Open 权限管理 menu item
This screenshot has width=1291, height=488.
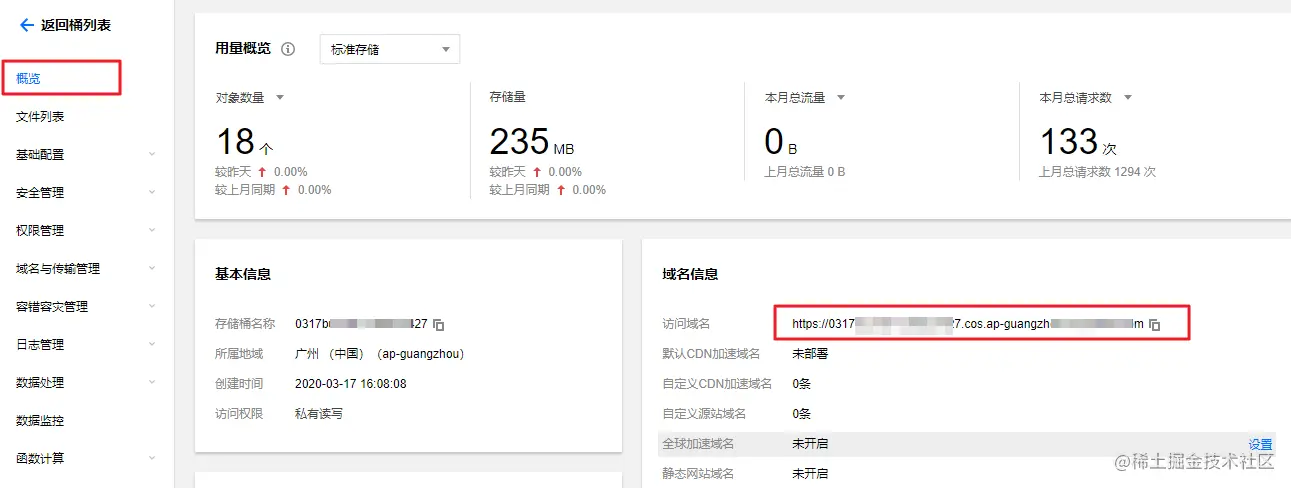coord(40,231)
